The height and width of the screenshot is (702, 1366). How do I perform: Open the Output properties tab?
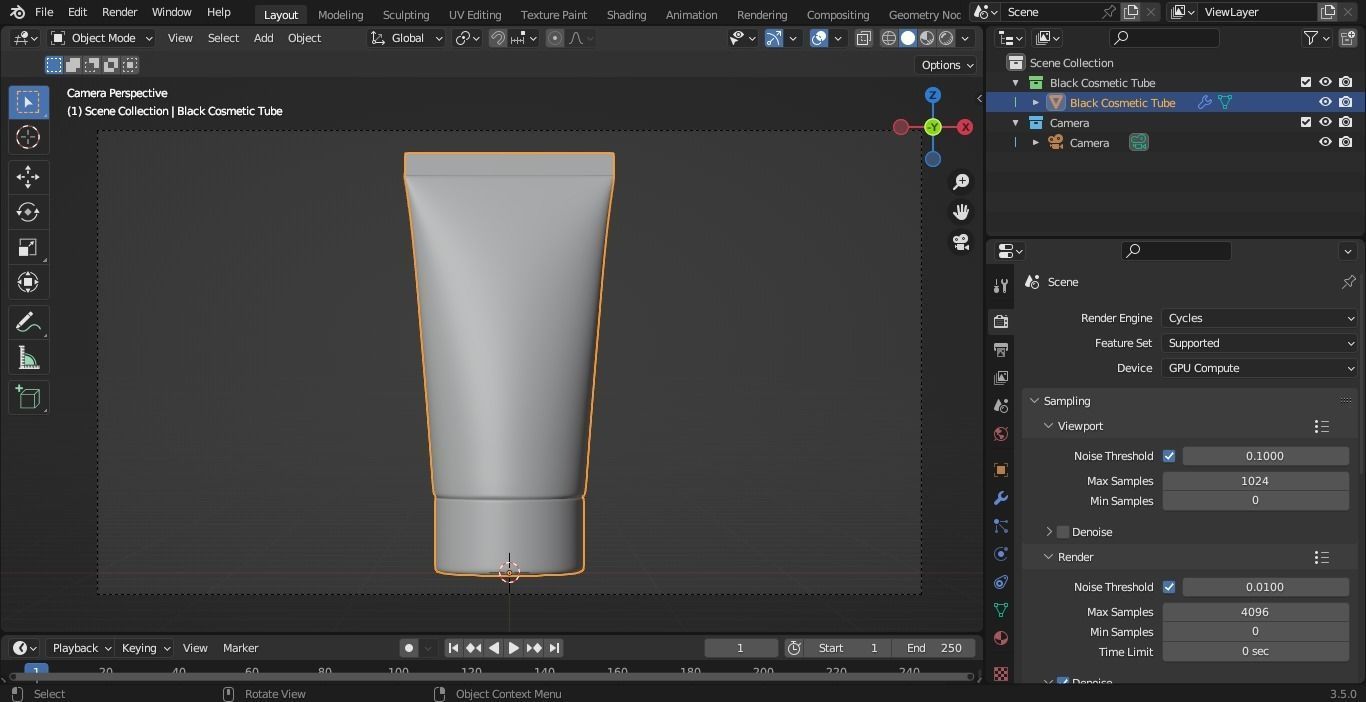click(1001, 349)
